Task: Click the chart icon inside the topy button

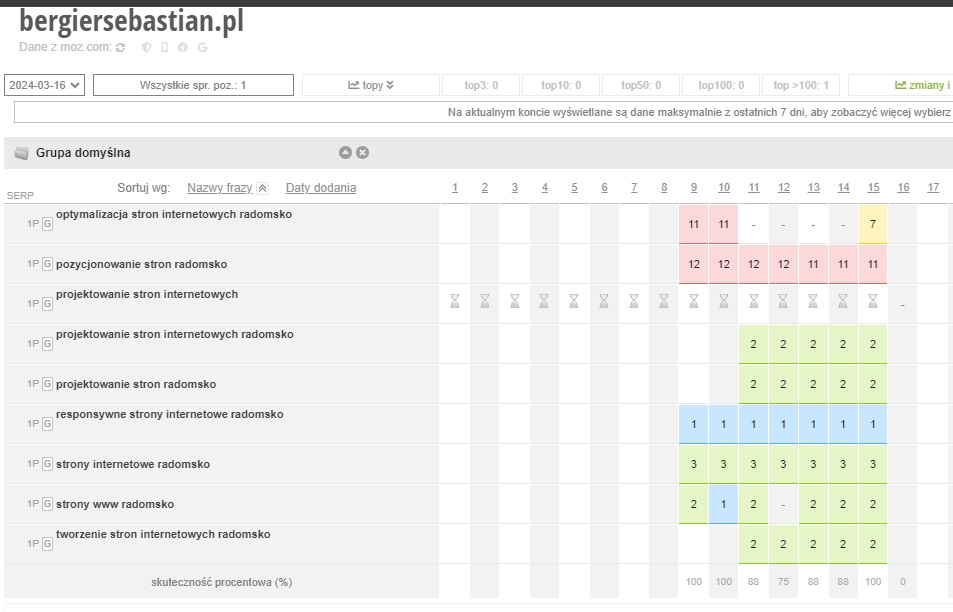Action: (x=352, y=84)
